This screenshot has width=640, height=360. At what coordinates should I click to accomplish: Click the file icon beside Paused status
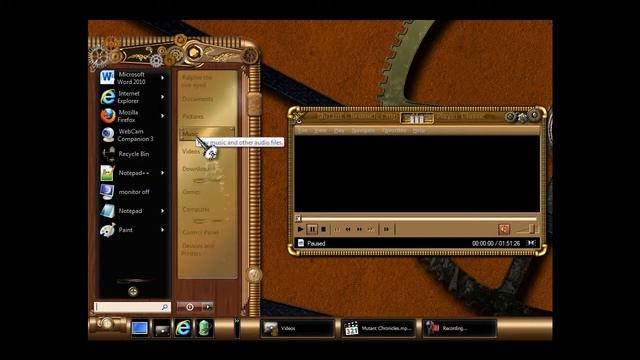(x=301, y=243)
